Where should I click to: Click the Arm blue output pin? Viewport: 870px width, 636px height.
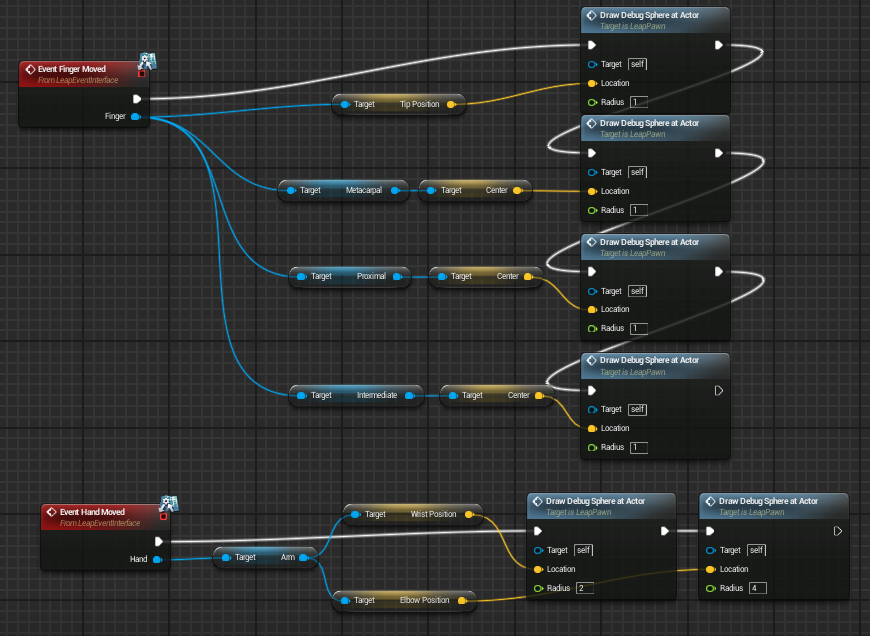pyautogui.click(x=304, y=558)
